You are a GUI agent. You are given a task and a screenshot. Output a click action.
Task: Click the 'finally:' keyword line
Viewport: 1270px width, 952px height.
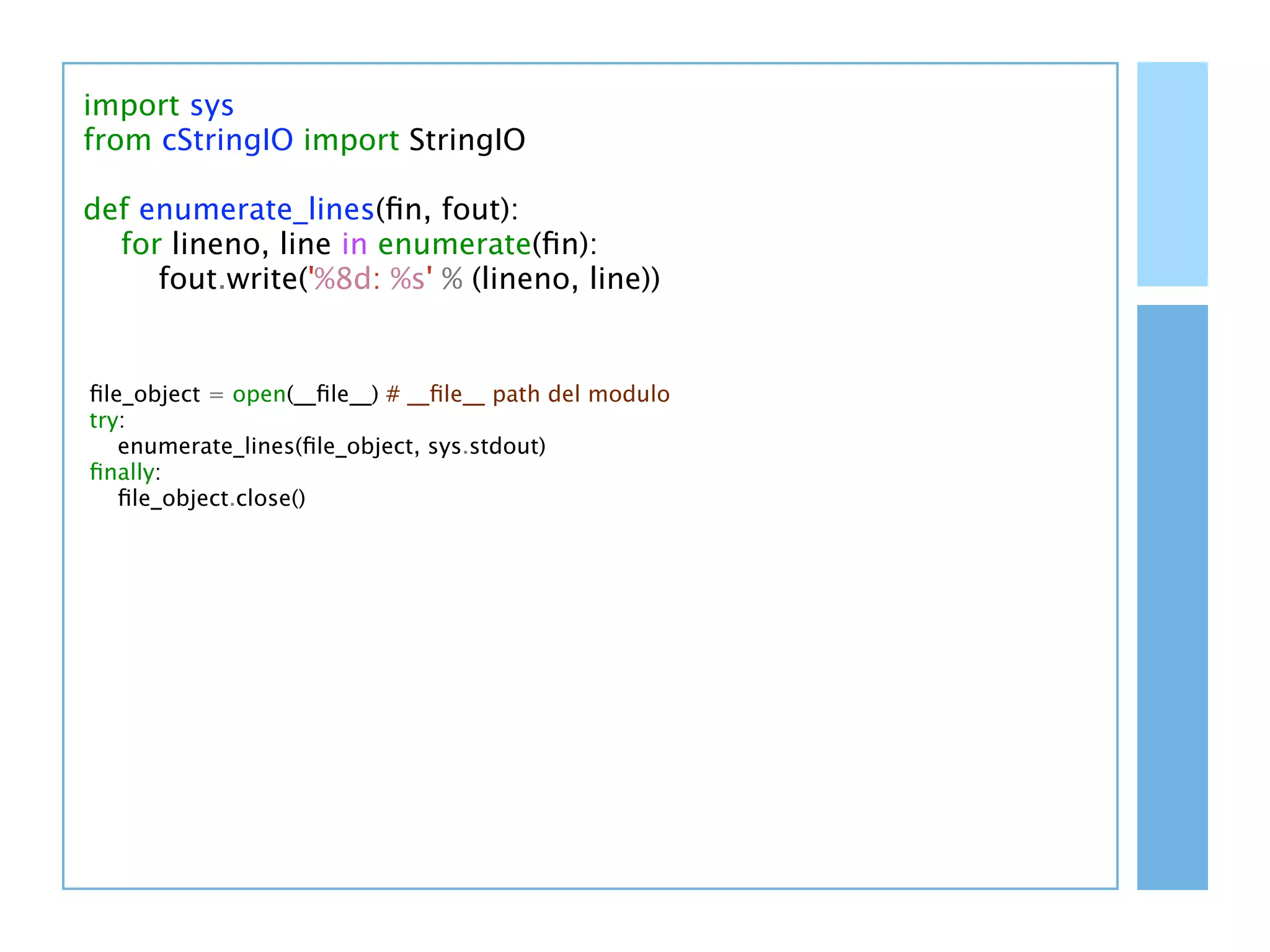pos(125,472)
